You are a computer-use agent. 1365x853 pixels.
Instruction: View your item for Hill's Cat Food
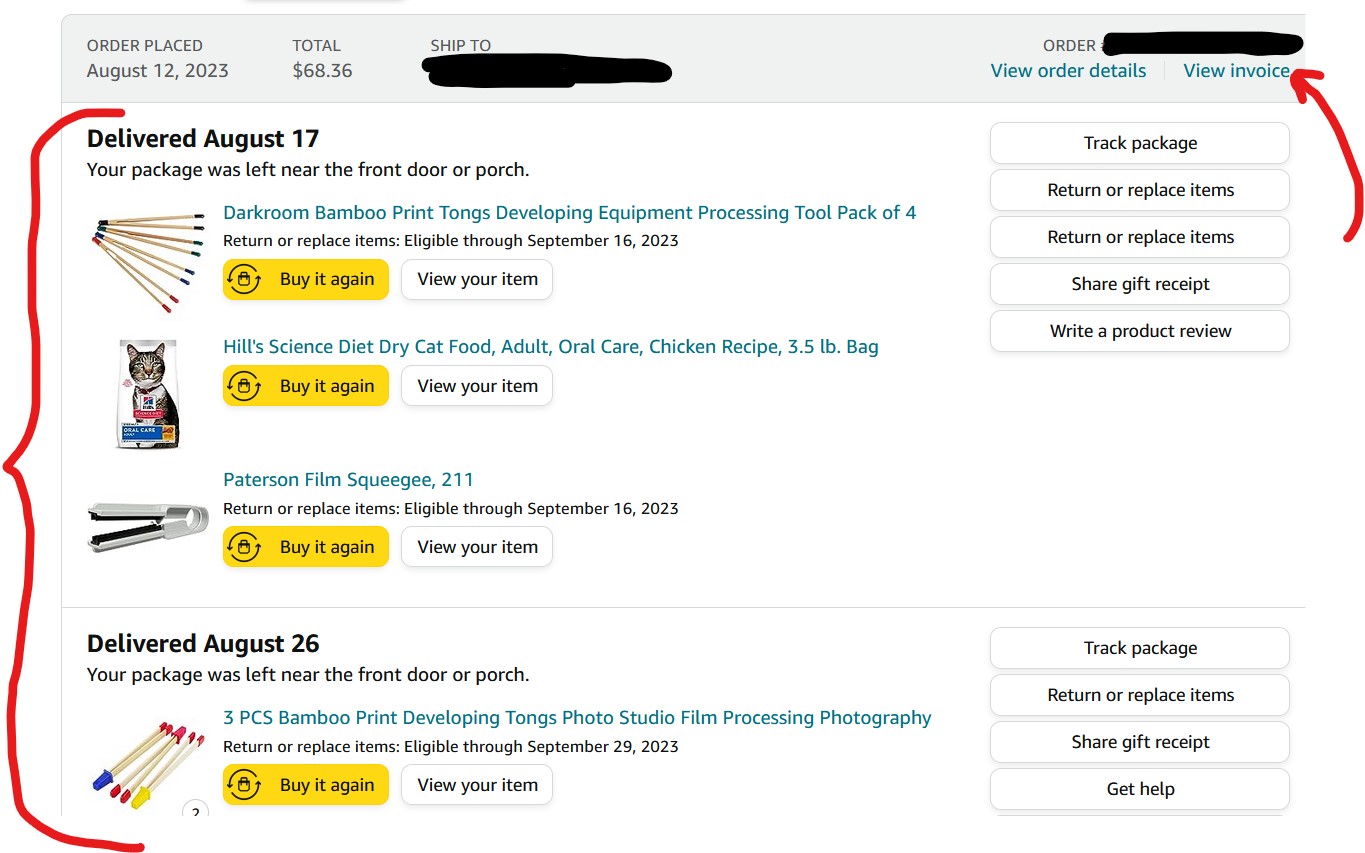tap(477, 386)
